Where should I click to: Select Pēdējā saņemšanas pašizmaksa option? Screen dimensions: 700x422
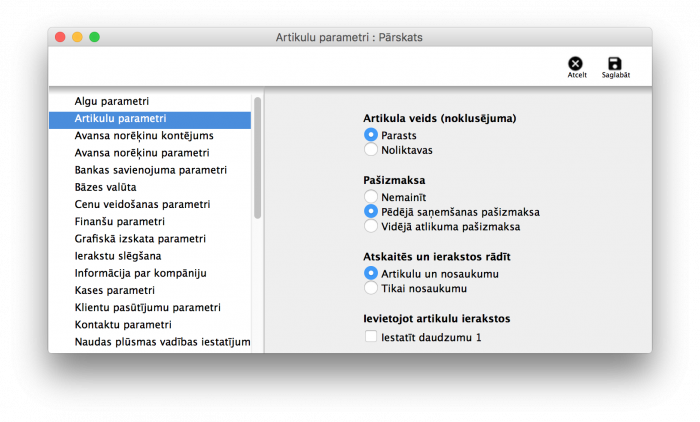pyautogui.click(x=371, y=211)
